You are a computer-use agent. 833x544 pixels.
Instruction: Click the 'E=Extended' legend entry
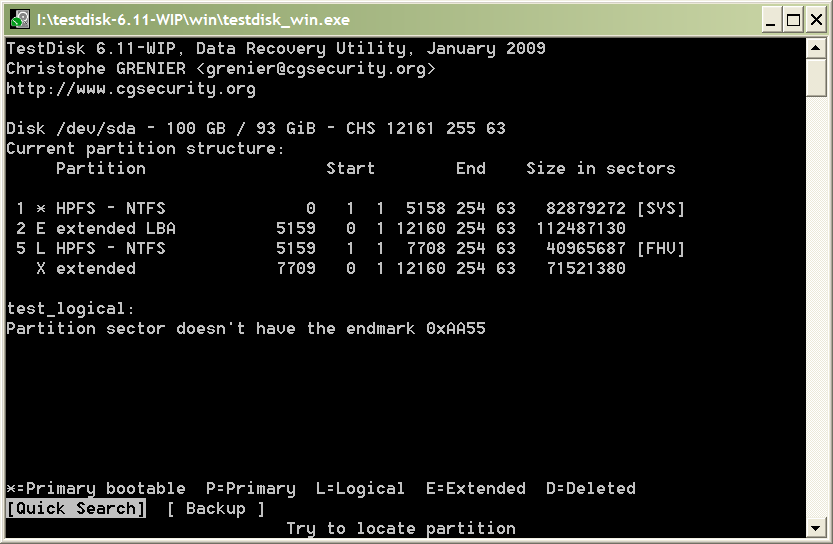tap(476, 489)
